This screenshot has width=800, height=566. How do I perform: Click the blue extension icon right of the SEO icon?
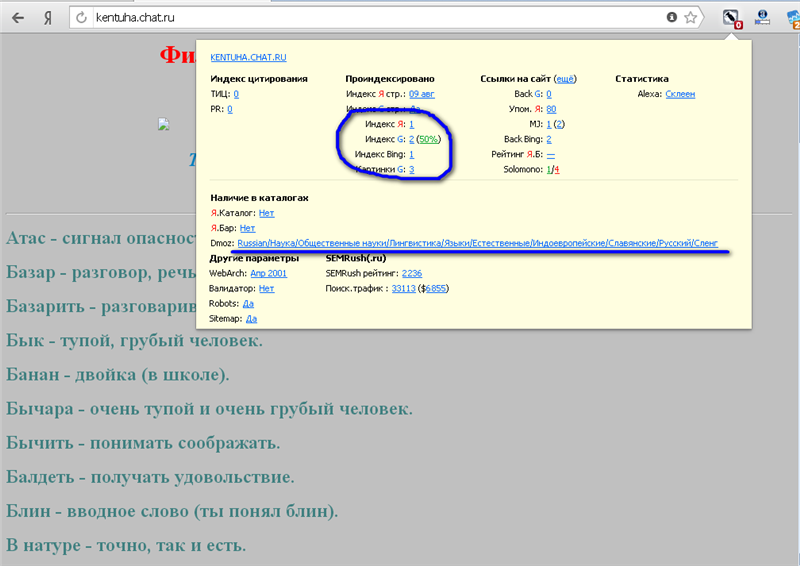tap(762, 17)
